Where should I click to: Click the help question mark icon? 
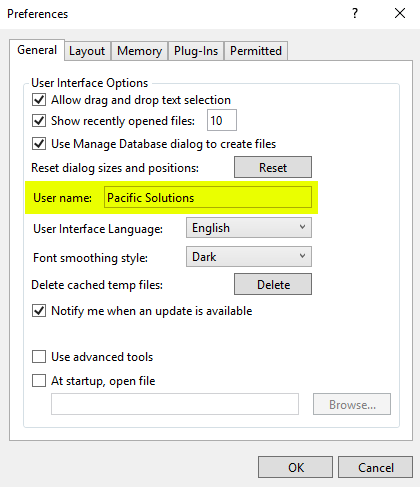tap(355, 13)
